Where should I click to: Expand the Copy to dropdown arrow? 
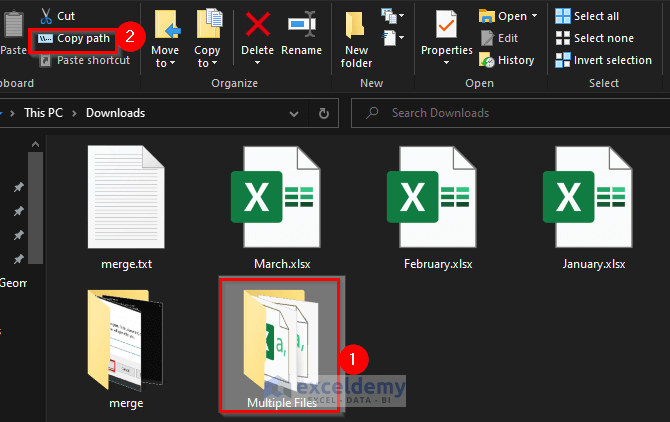(215, 64)
